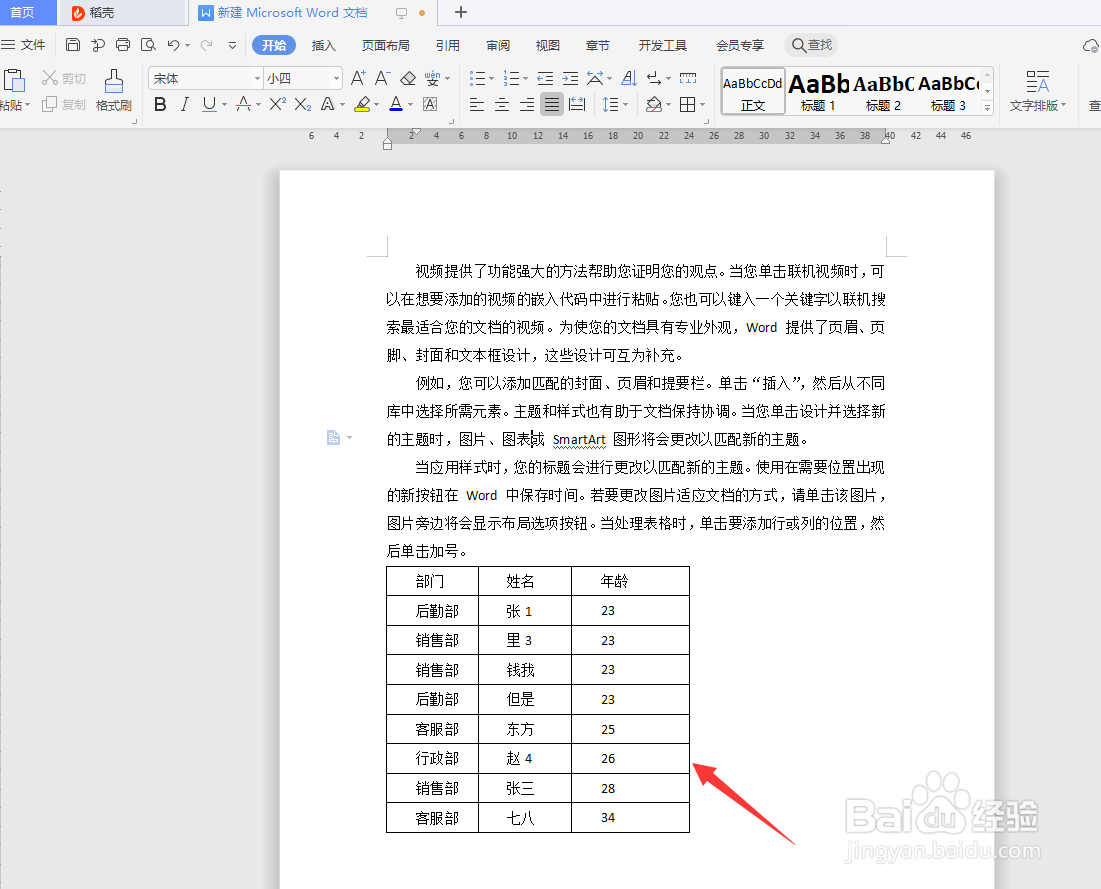Apply italic formatting

[184, 104]
